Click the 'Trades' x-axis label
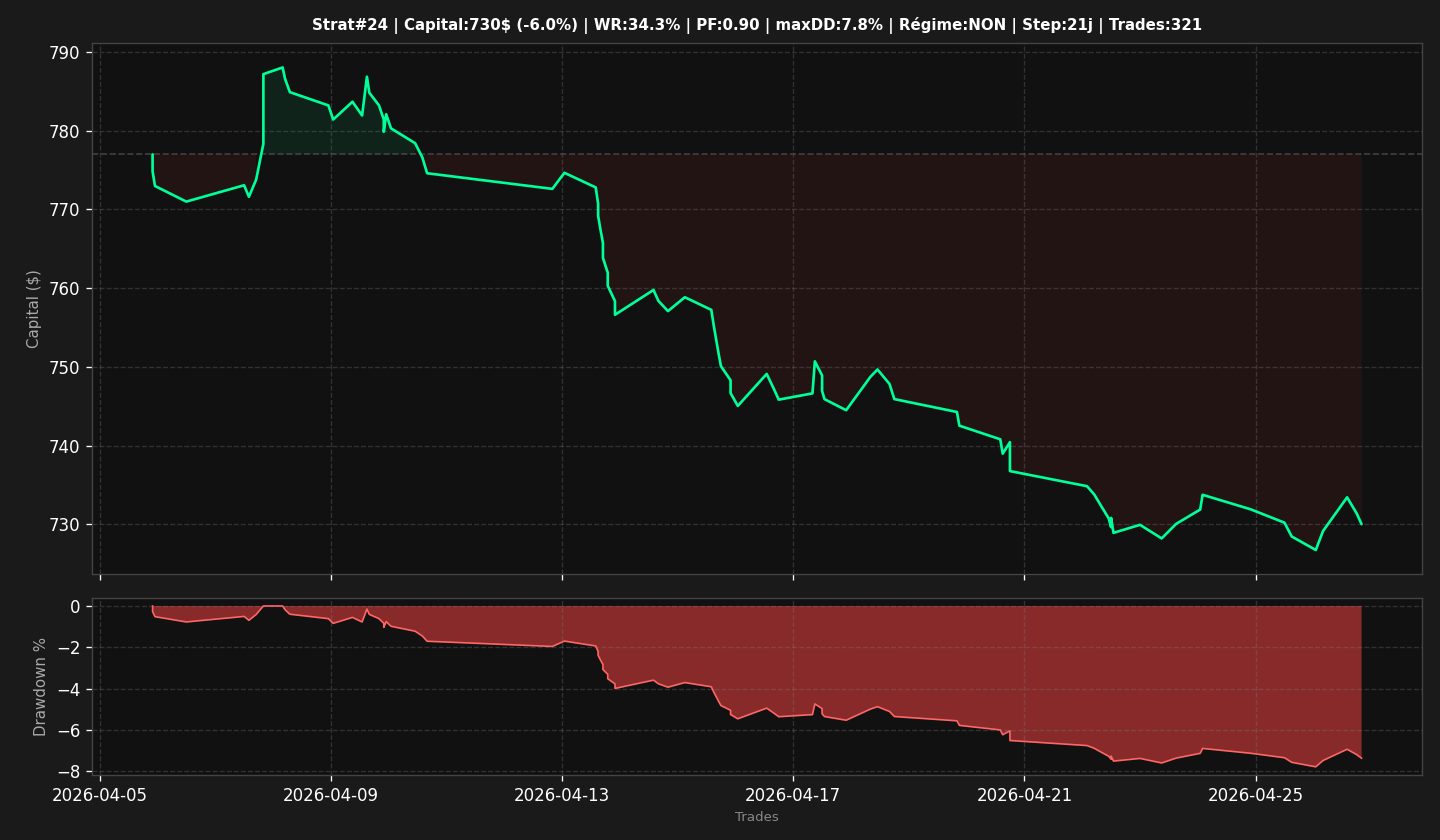This screenshot has height=840, width=1440. click(x=757, y=817)
